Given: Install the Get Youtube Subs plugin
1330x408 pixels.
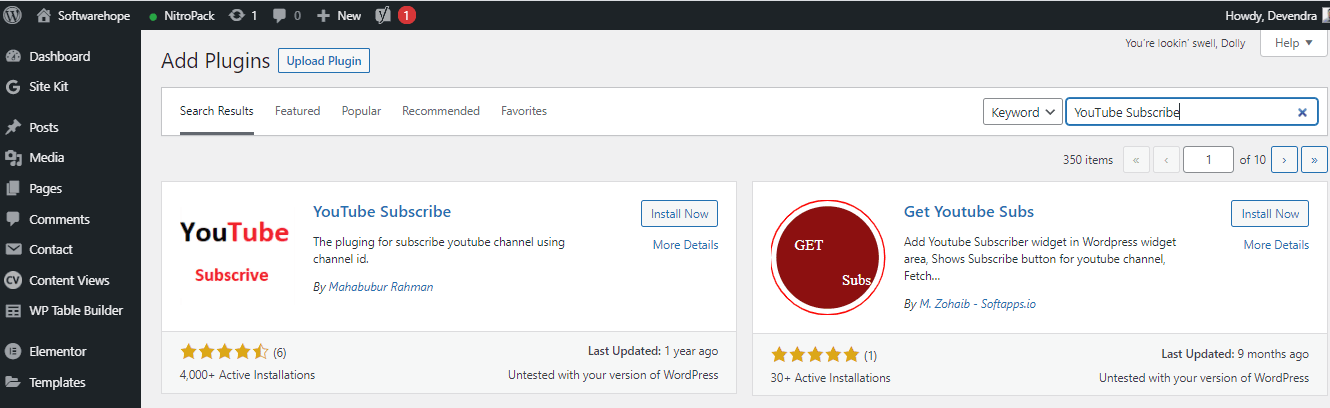Looking at the screenshot, I should click(1270, 214).
